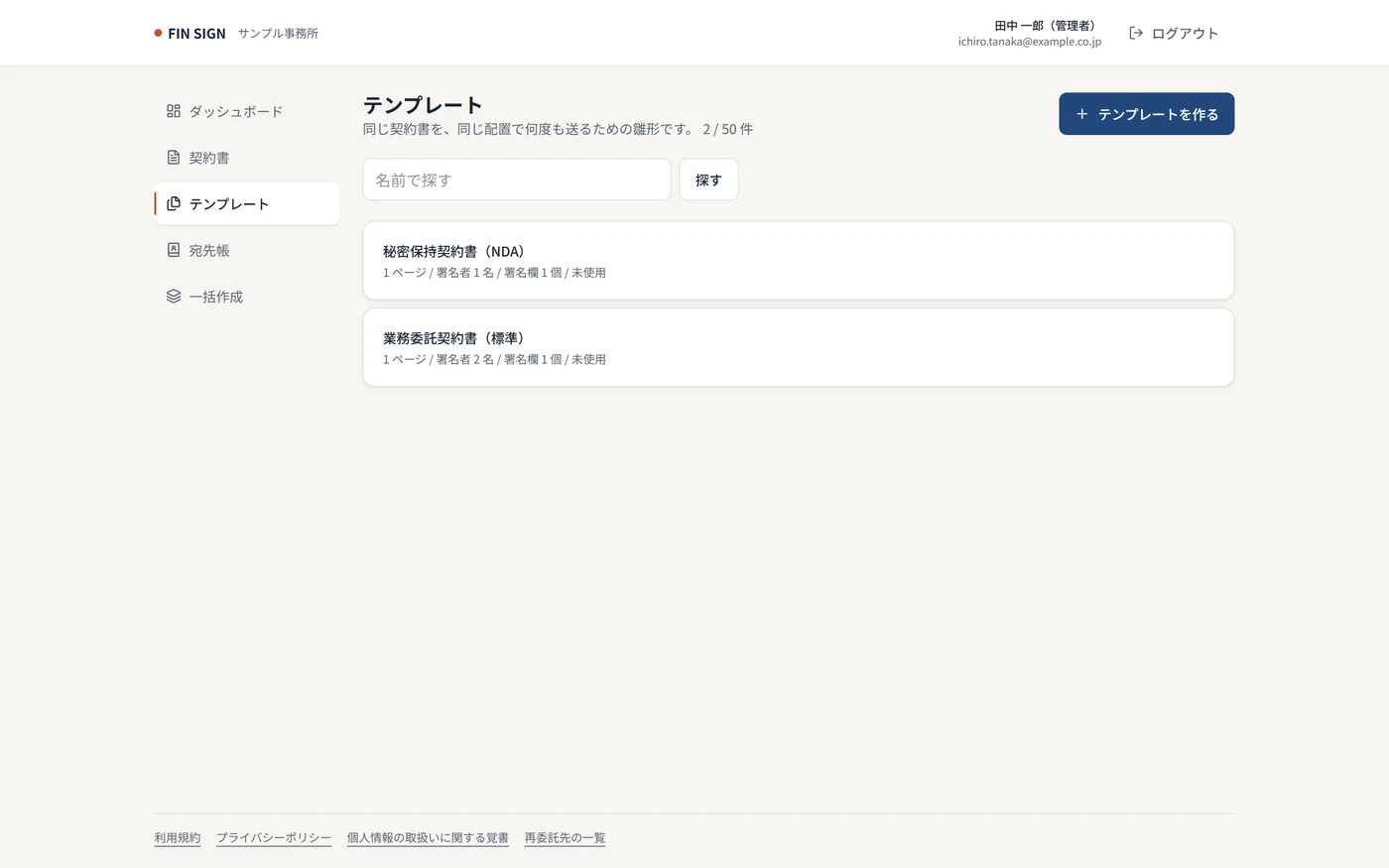Click the 署名者 2 名 details line
This screenshot has height=868, width=1389.
point(494,359)
